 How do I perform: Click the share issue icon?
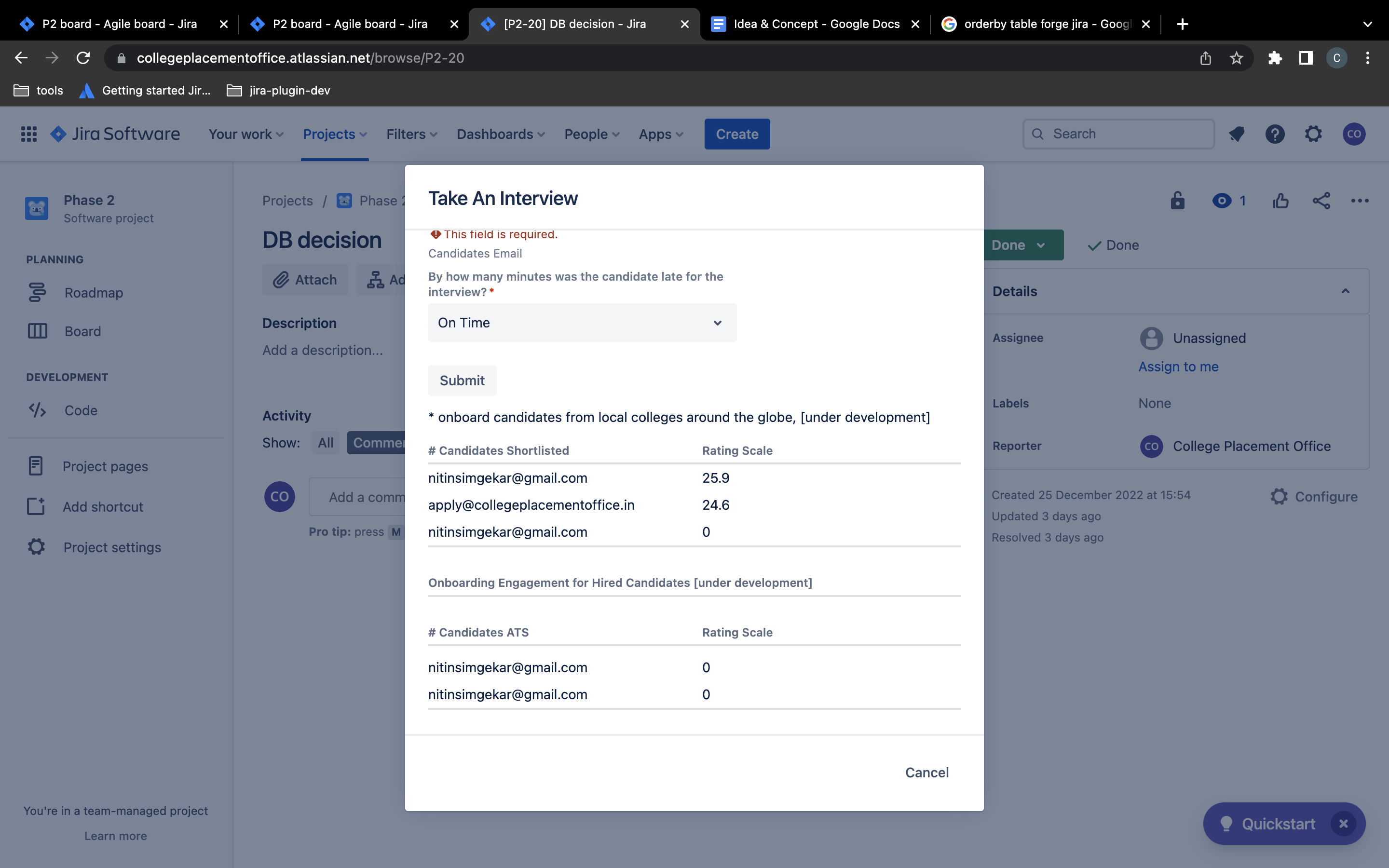coord(1321,200)
